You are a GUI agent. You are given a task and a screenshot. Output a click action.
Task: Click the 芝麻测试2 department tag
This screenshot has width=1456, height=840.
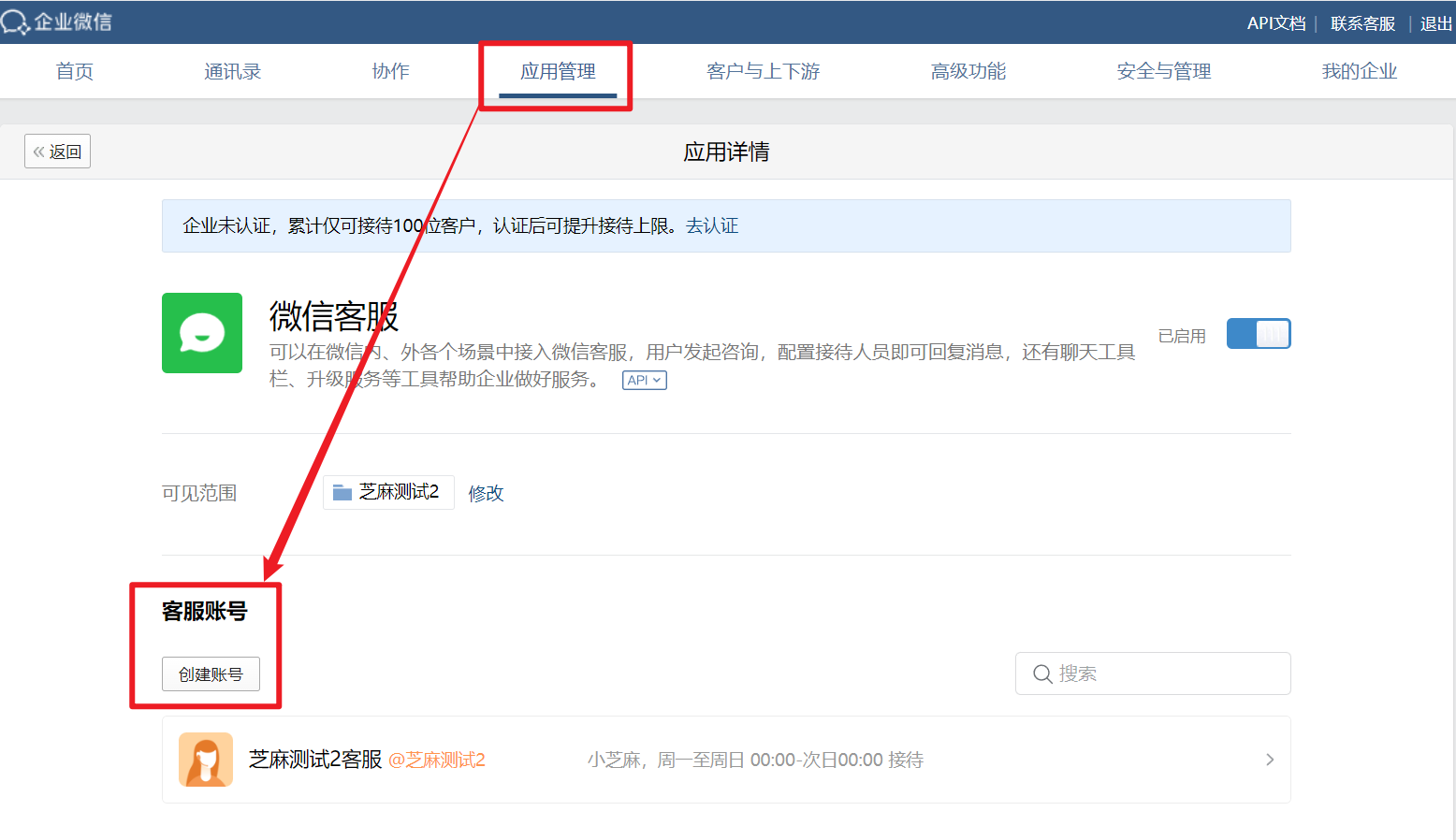point(388,492)
